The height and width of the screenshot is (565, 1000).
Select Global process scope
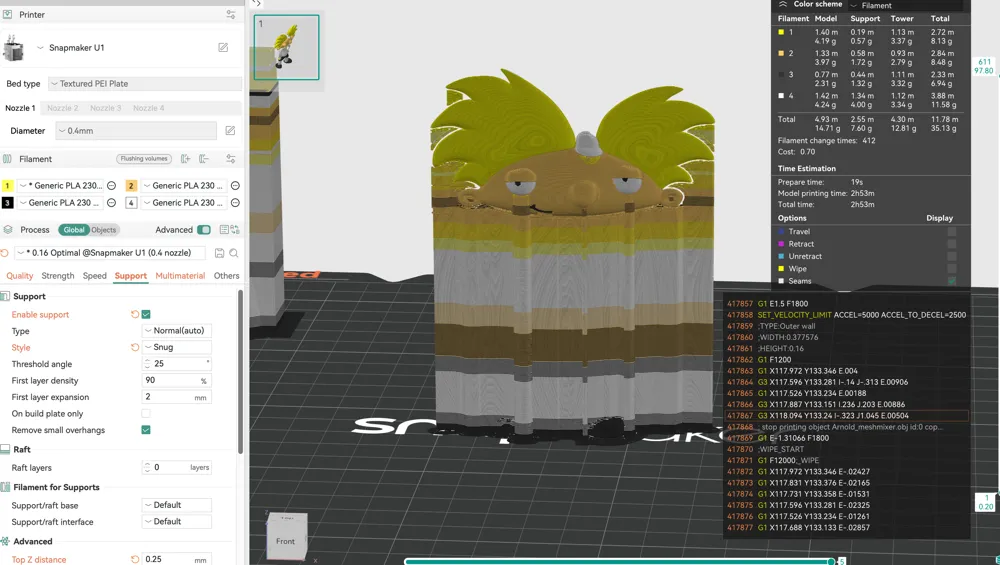[x=73, y=230]
